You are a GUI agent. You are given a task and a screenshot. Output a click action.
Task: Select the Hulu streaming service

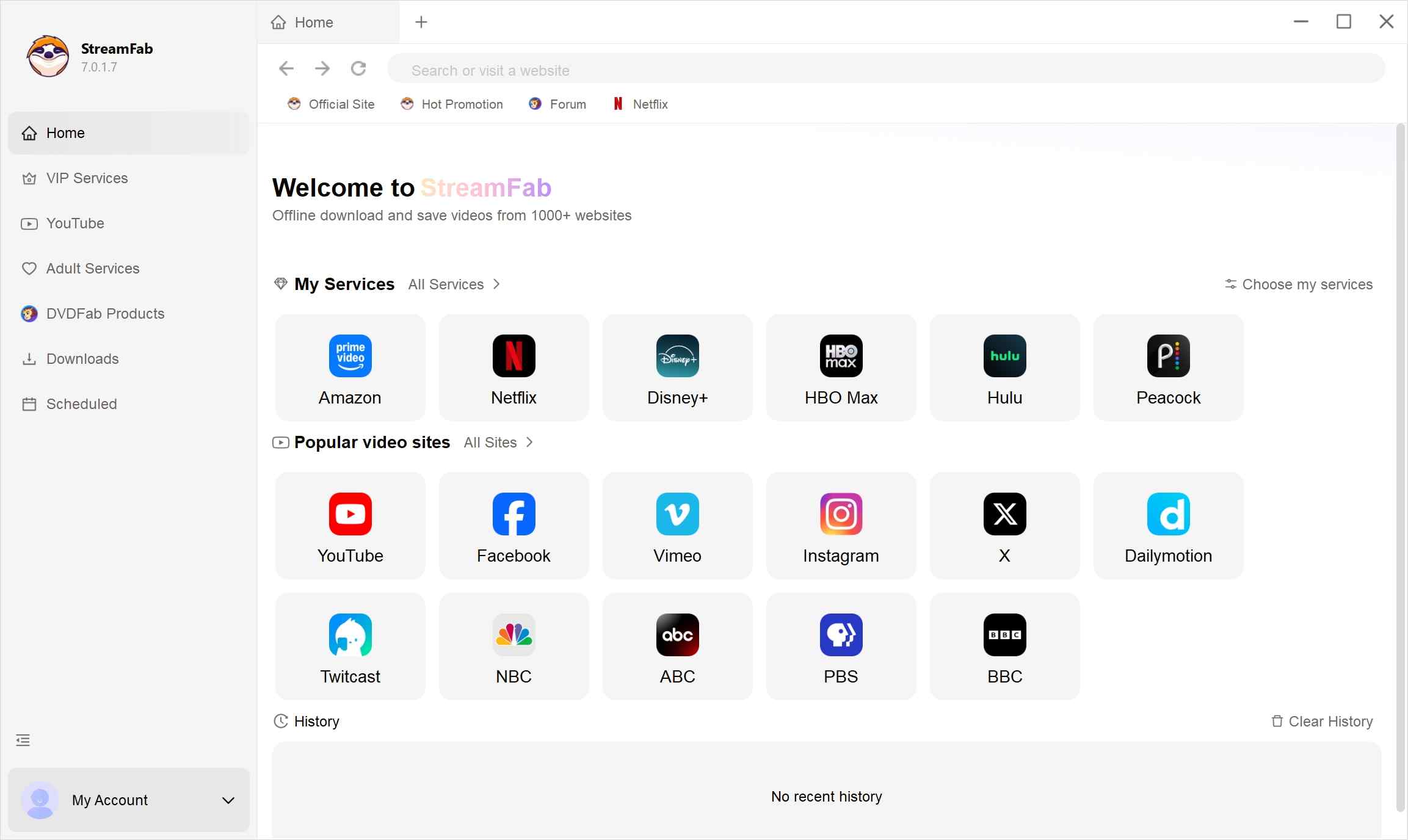pos(1004,367)
